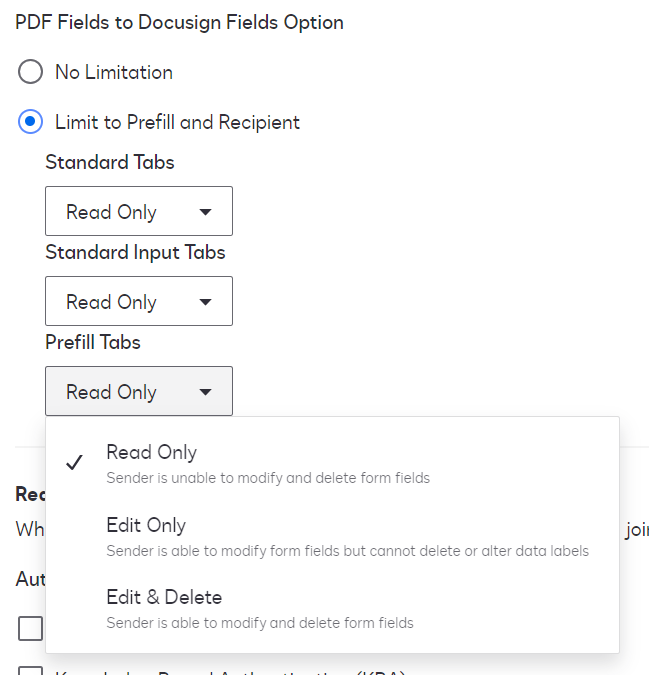Choose Edit & Delete from the open menu
Screen dimensions: 649x675
click(164, 597)
